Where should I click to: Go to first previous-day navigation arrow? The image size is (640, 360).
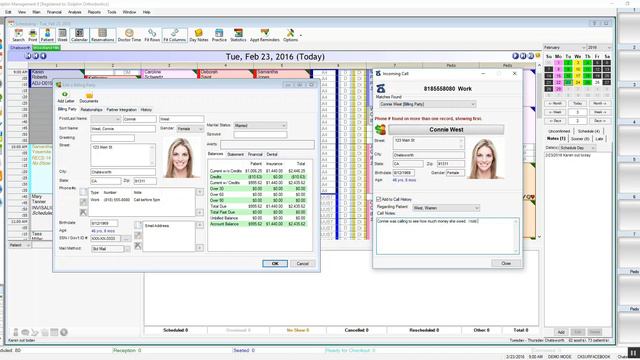pos(28,56)
